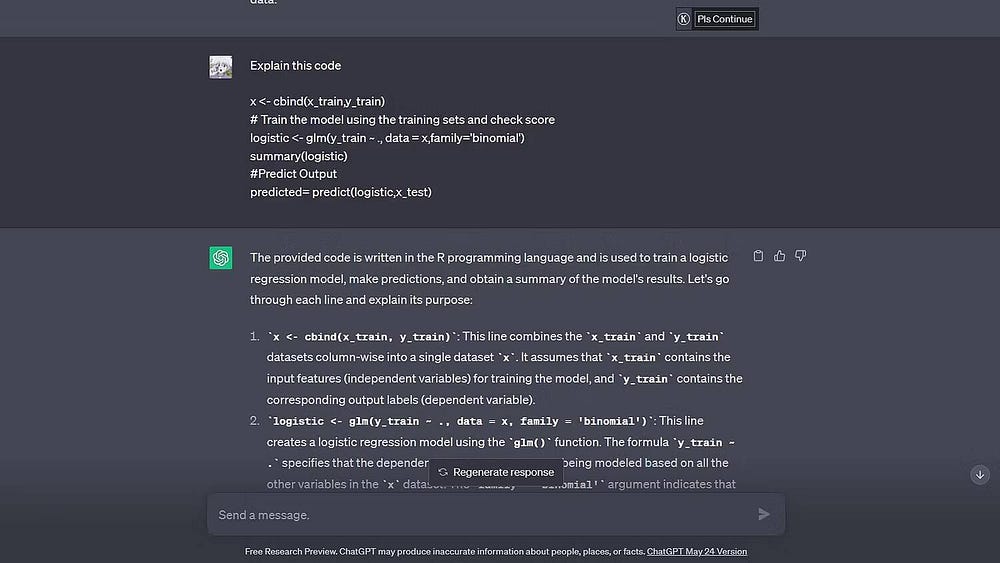Click the send message arrow icon

point(764,514)
